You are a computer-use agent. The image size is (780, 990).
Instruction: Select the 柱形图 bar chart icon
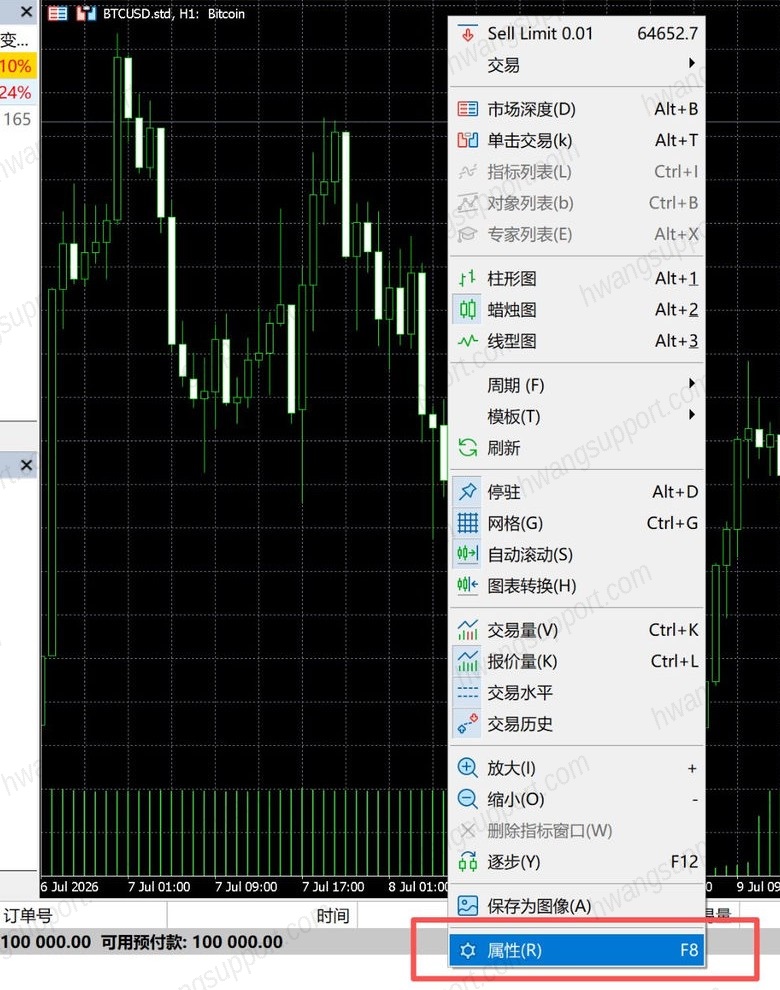[x=467, y=278]
